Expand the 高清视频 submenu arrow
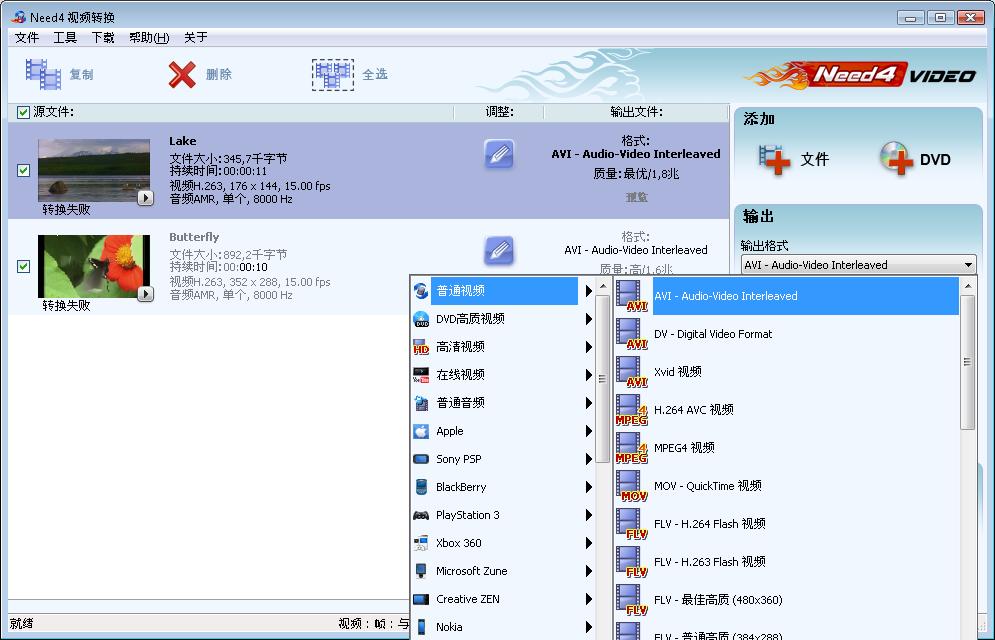Image resolution: width=995 pixels, height=640 pixels. pos(589,347)
